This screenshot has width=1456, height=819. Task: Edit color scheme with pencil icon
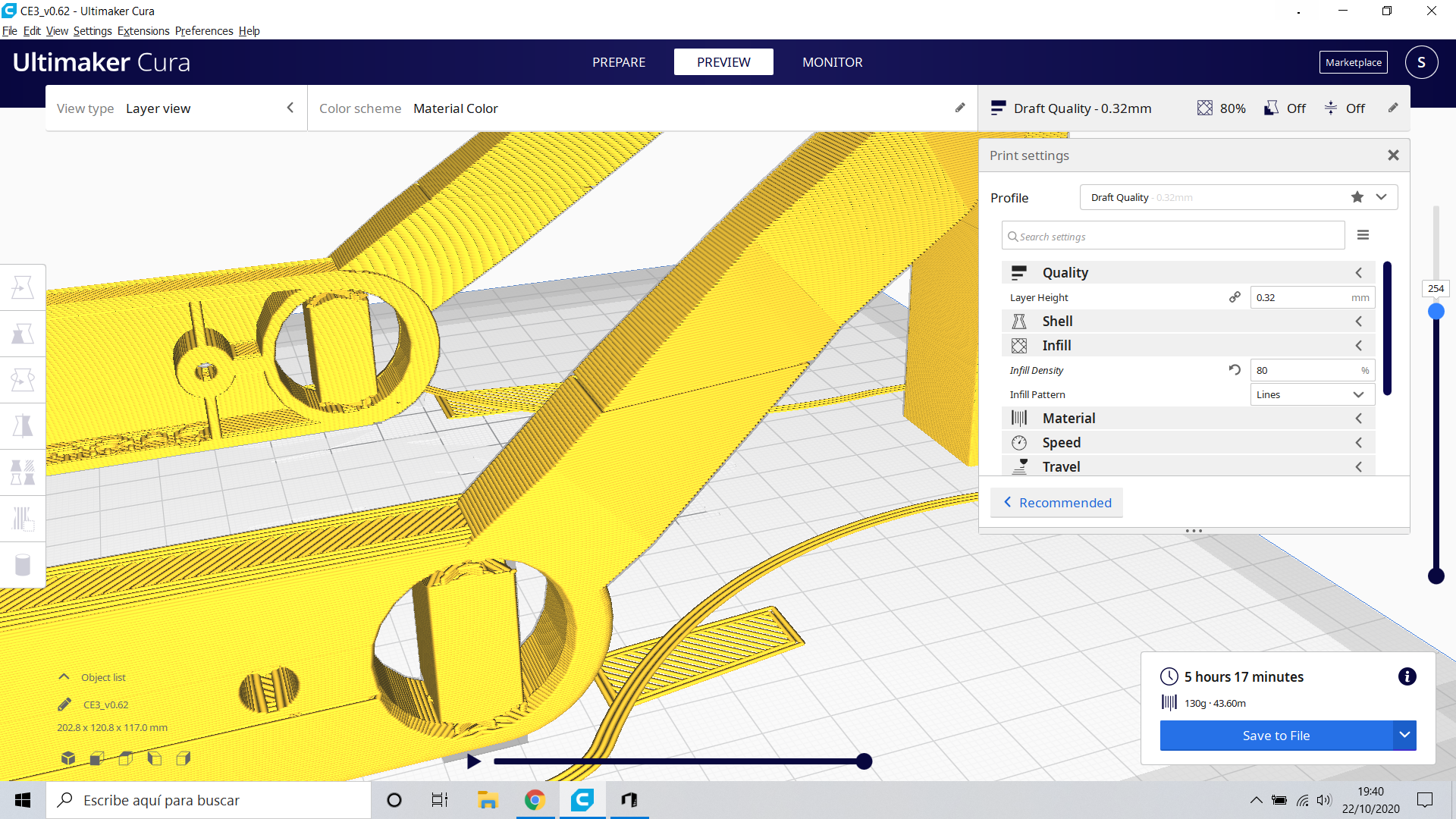[960, 108]
